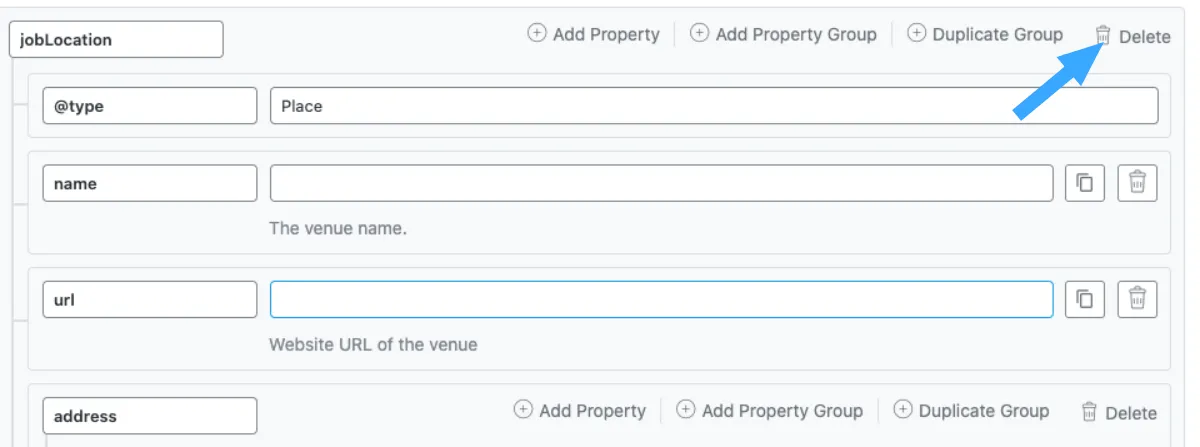The image size is (1200, 447).
Task: Delete the name property row
Action: (x=1137, y=183)
